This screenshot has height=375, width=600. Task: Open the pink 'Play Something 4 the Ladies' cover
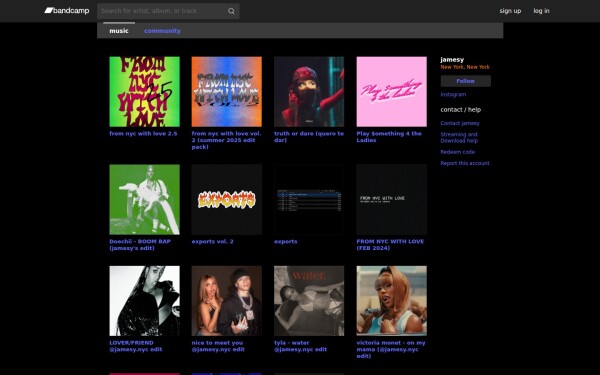[x=391, y=91]
